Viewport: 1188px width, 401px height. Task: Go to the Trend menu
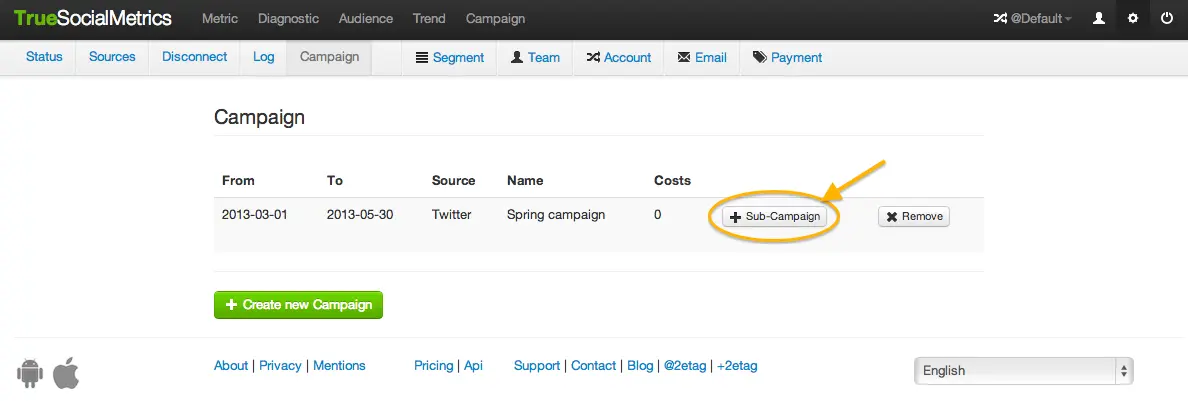click(428, 19)
